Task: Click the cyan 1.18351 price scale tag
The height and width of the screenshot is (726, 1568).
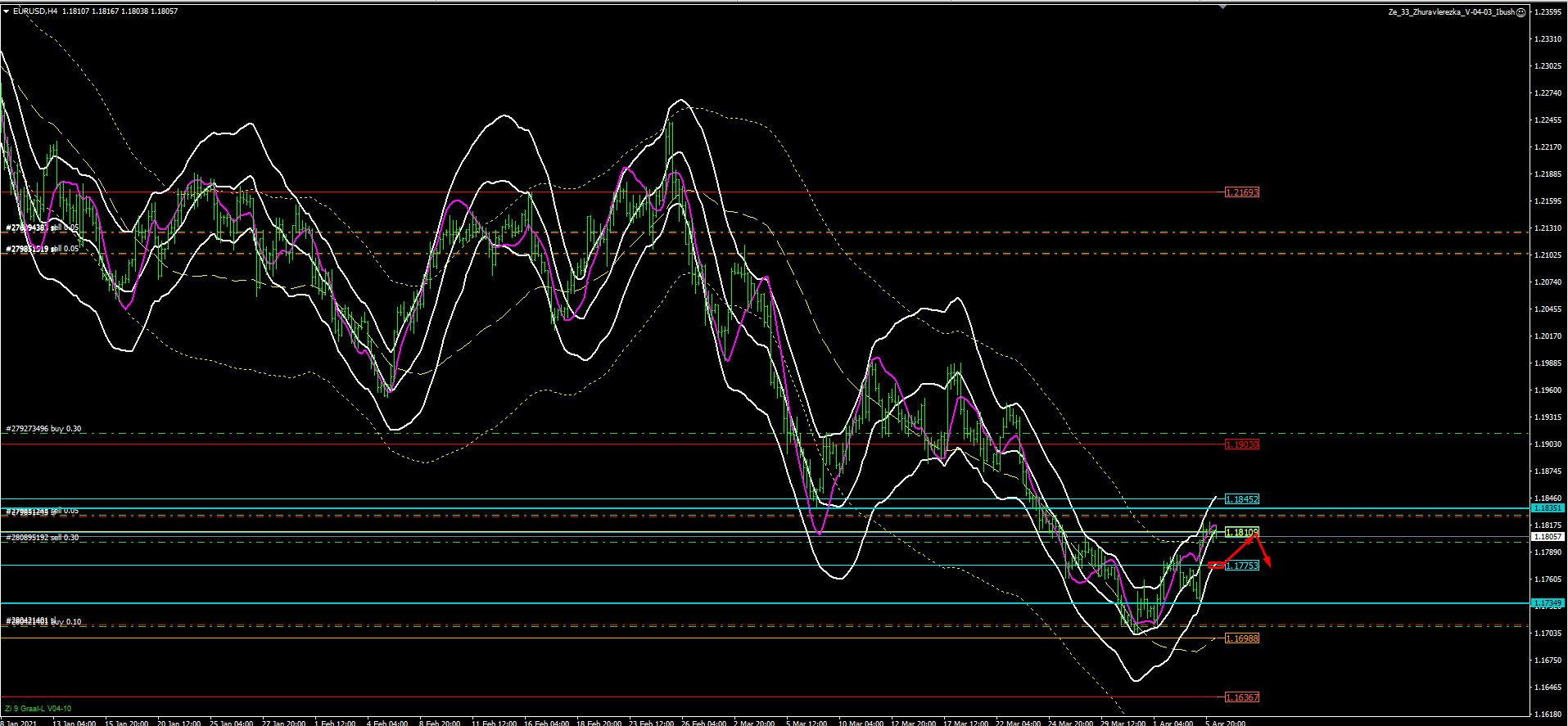Action: coord(1548,508)
